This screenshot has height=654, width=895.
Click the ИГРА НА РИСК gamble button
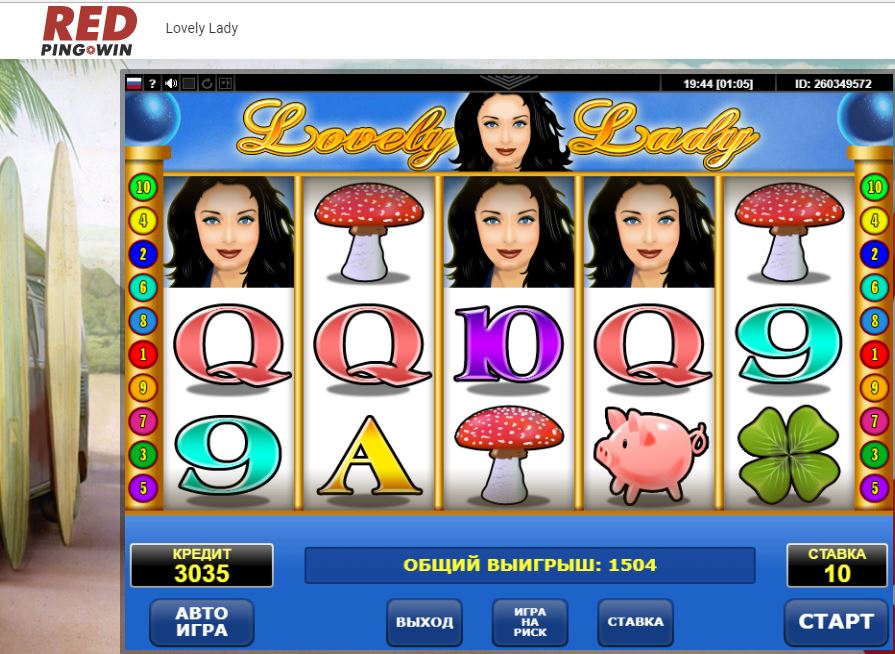click(x=530, y=622)
